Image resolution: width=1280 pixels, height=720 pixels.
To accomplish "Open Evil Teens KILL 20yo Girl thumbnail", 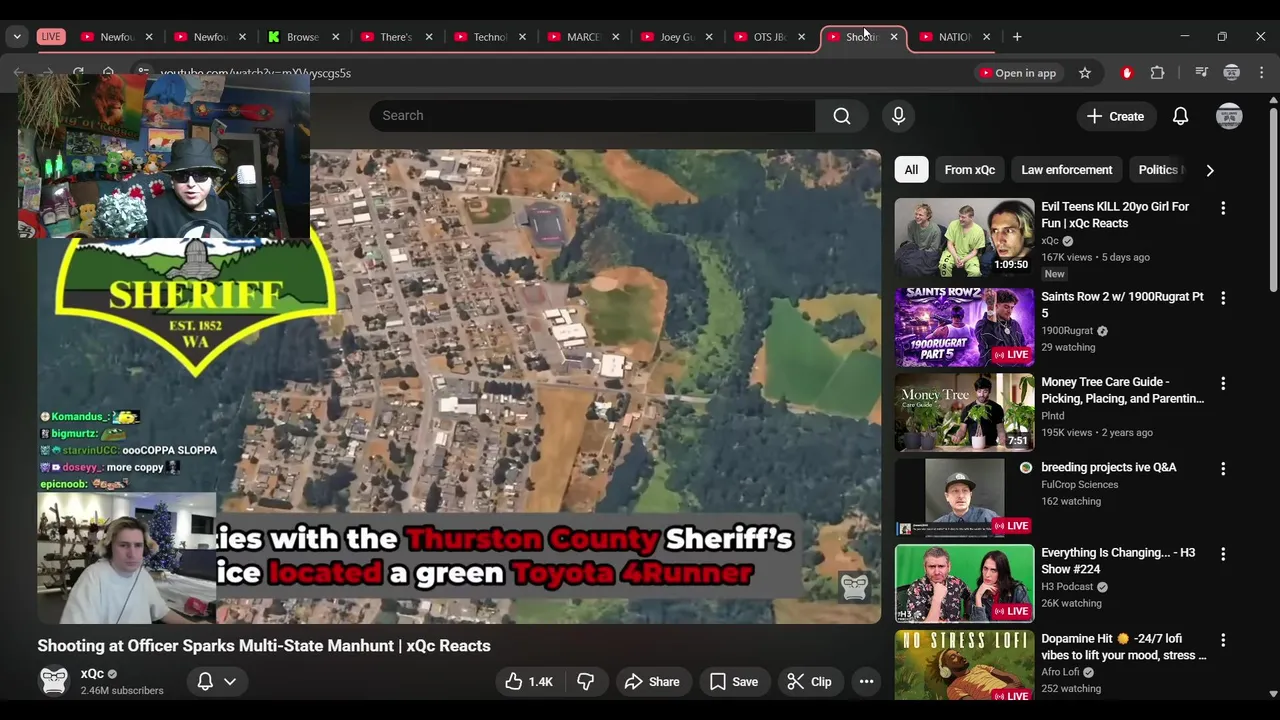I will tap(964, 237).
